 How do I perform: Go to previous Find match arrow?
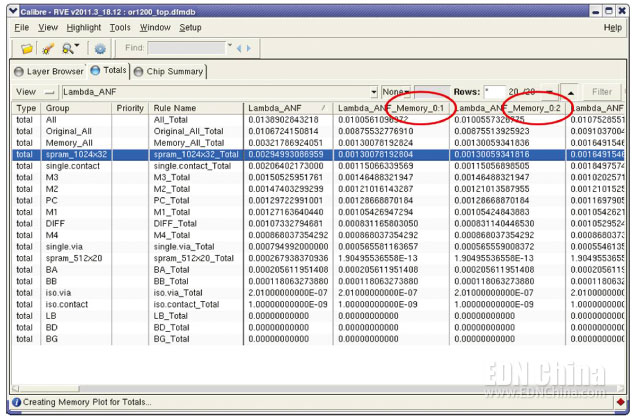[239, 48]
